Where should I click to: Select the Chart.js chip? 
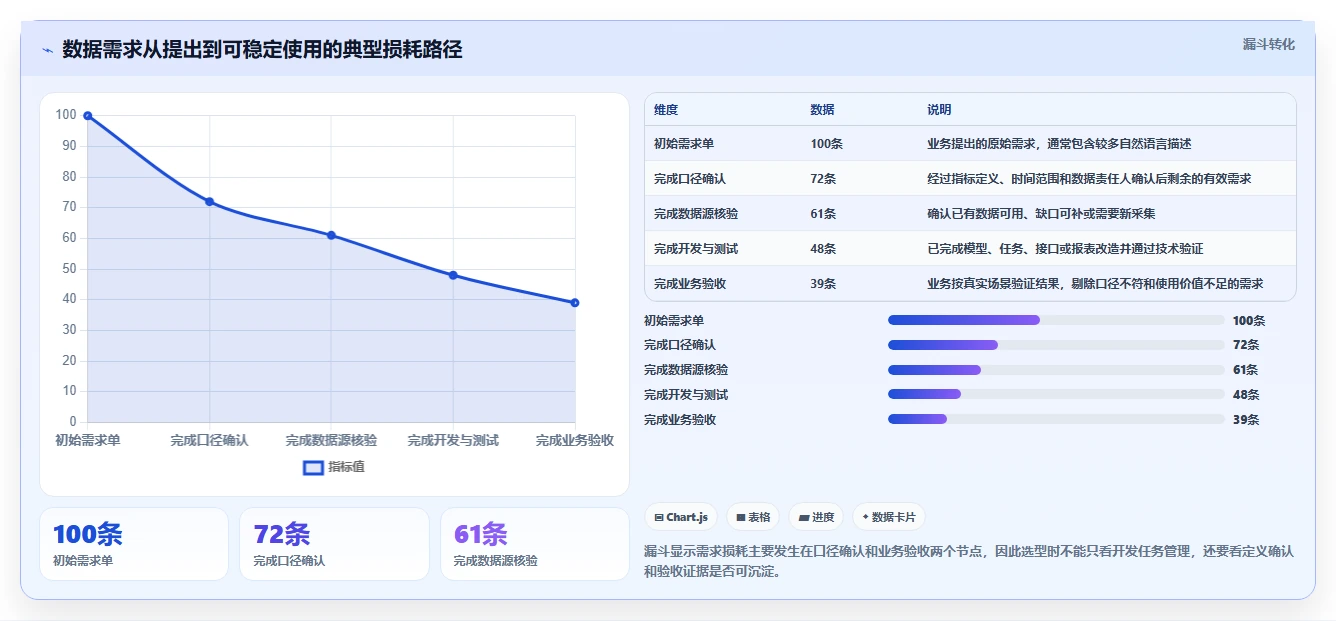[680, 517]
